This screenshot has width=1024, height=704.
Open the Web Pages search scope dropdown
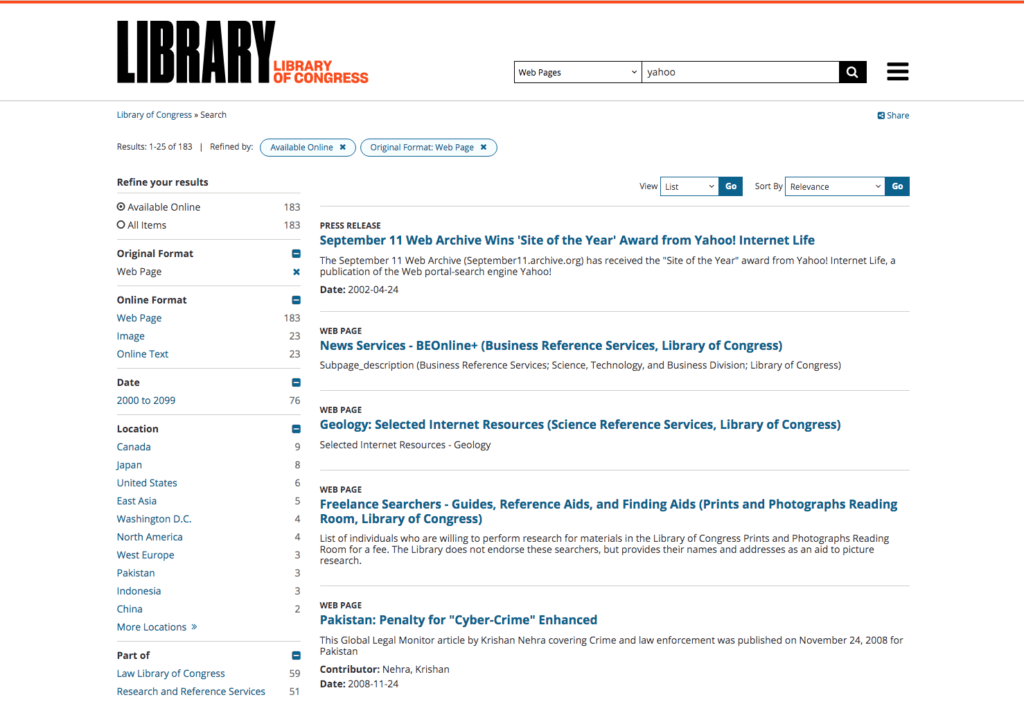click(577, 72)
